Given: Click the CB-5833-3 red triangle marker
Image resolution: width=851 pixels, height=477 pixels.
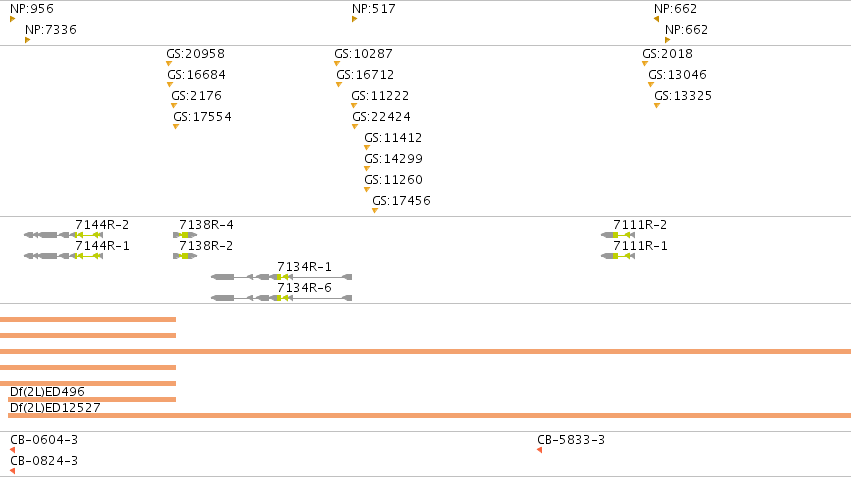Looking at the screenshot, I should click(x=539, y=450).
